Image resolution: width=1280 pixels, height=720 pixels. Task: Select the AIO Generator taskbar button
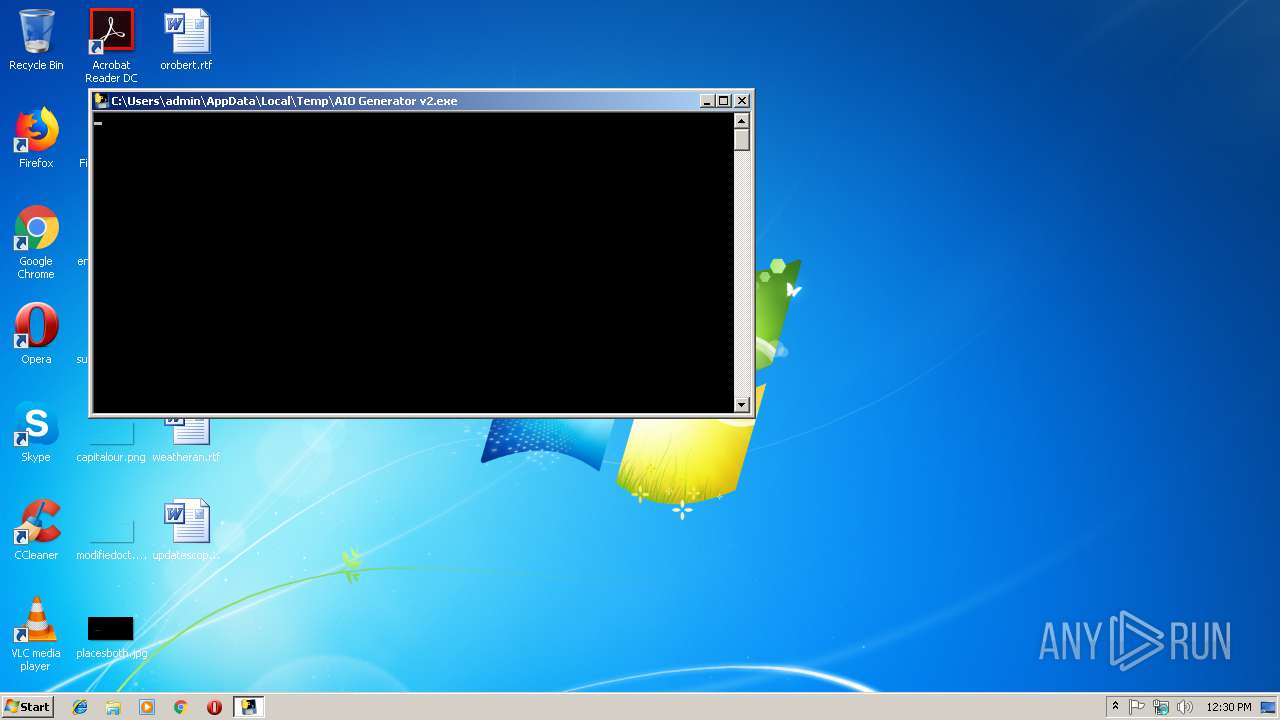pyautogui.click(x=248, y=707)
